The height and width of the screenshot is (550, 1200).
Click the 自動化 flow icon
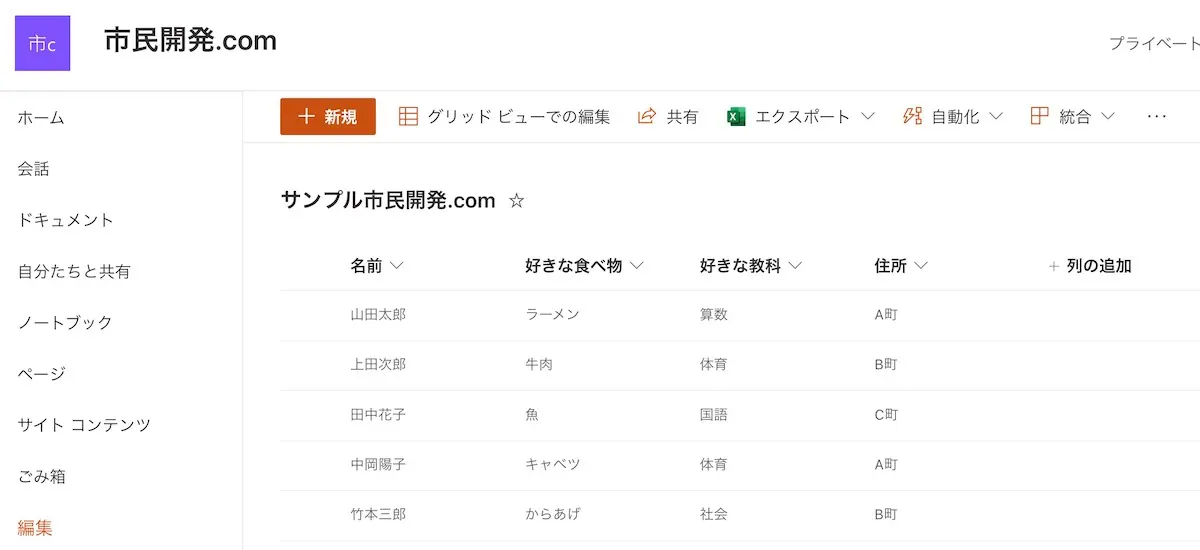click(x=912, y=116)
